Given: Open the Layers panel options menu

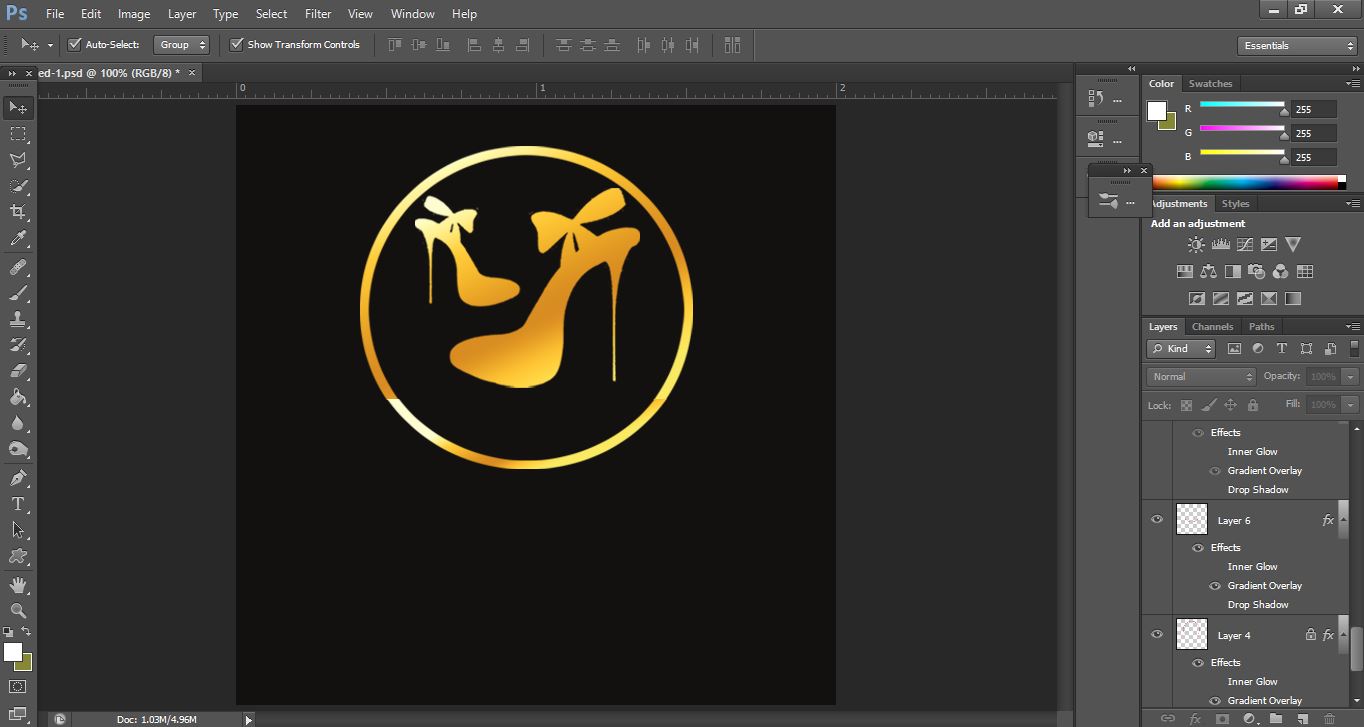Looking at the screenshot, I should tap(1353, 327).
